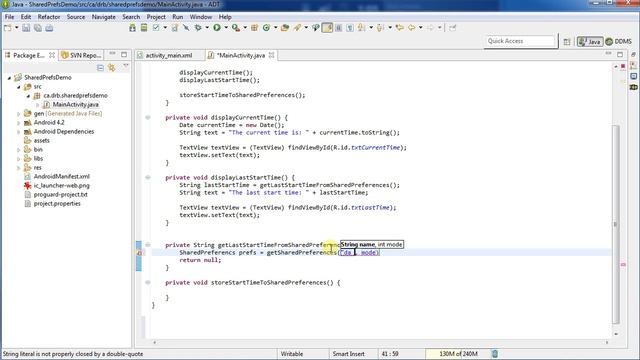Open the New file dropdown arrow
Viewport: 640px width, 360px height.
(17, 28)
